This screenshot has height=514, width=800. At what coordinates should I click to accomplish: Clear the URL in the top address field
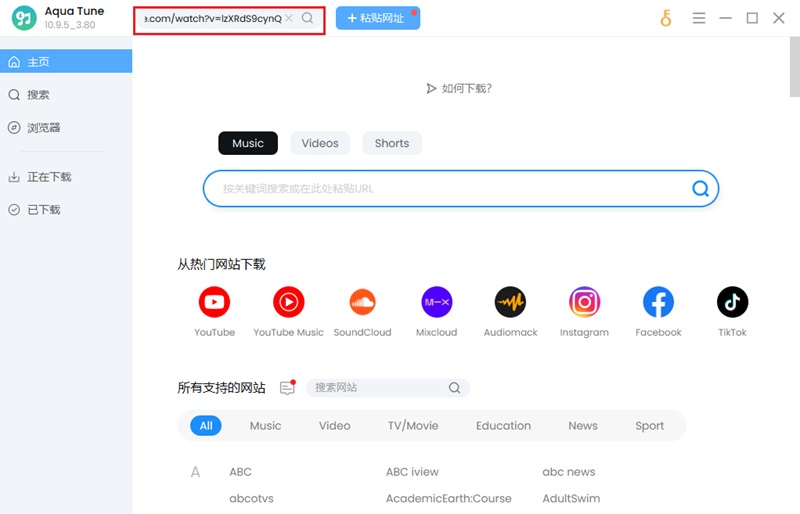coord(289,18)
